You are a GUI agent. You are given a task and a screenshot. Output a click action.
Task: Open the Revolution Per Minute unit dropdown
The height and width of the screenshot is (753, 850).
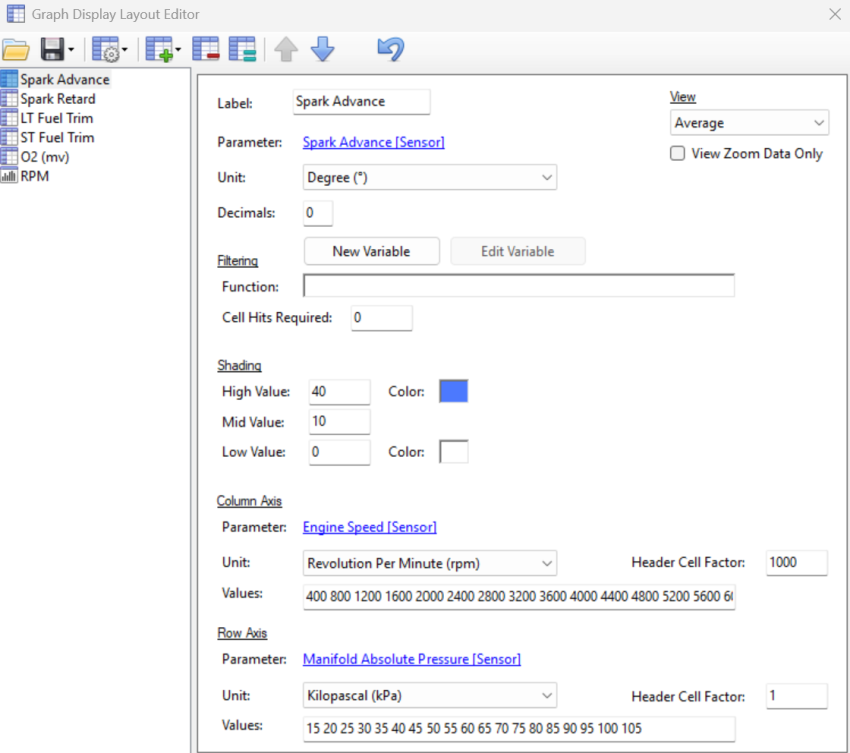(429, 564)
